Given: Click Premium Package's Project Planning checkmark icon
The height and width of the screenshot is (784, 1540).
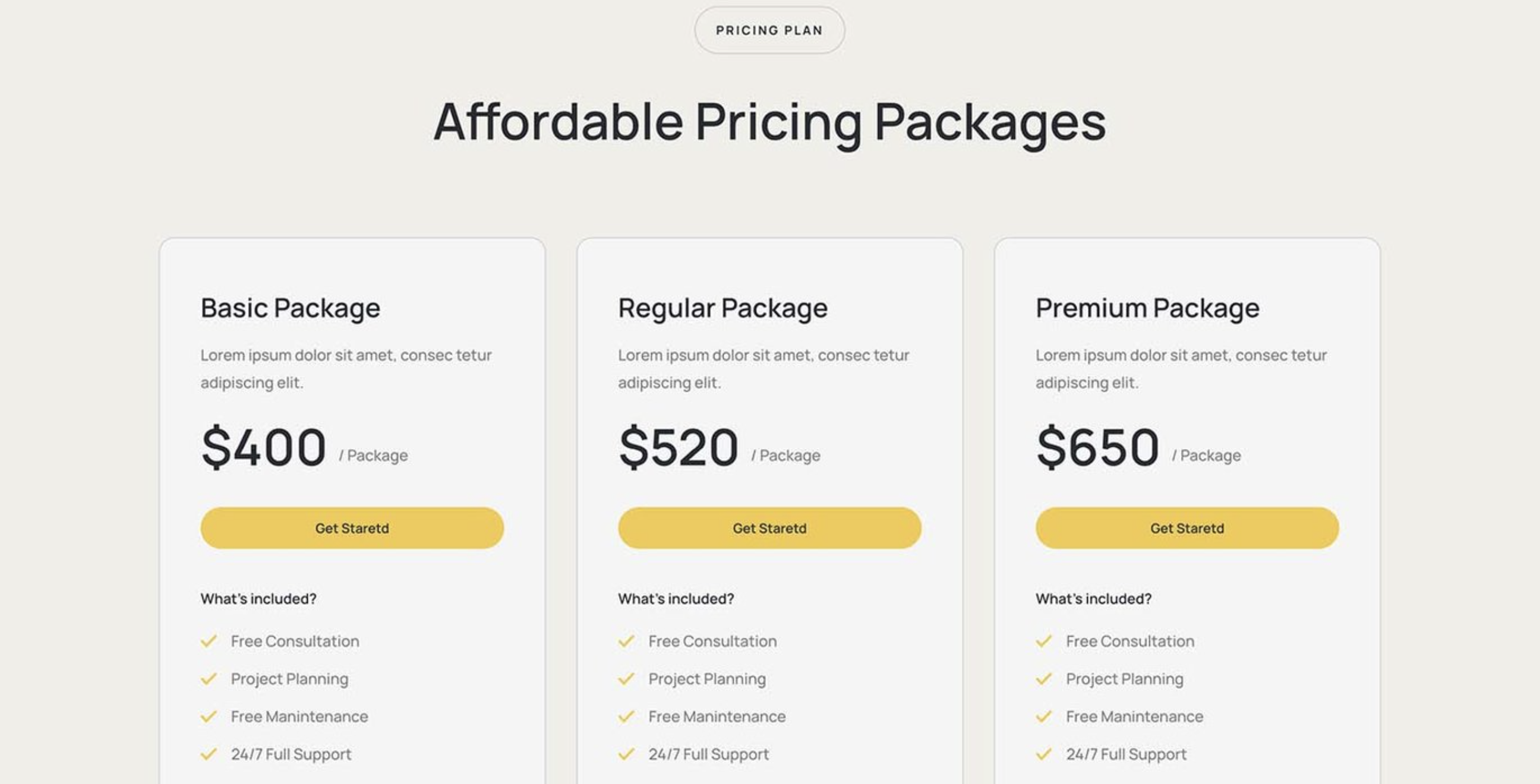Looking at the screenshot, I should tap(1043, 679).
